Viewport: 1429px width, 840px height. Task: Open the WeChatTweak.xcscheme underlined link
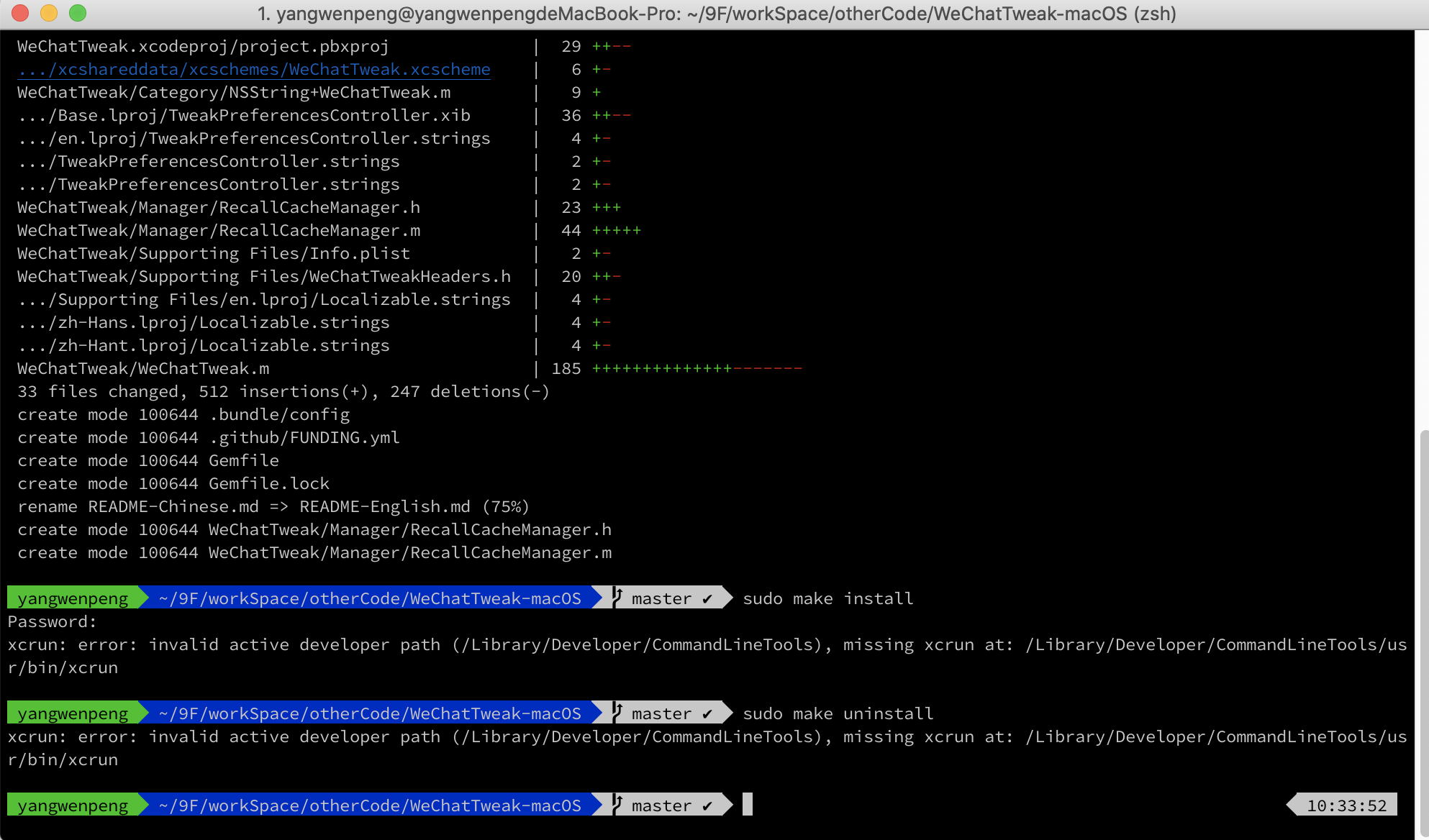point(252,69)
